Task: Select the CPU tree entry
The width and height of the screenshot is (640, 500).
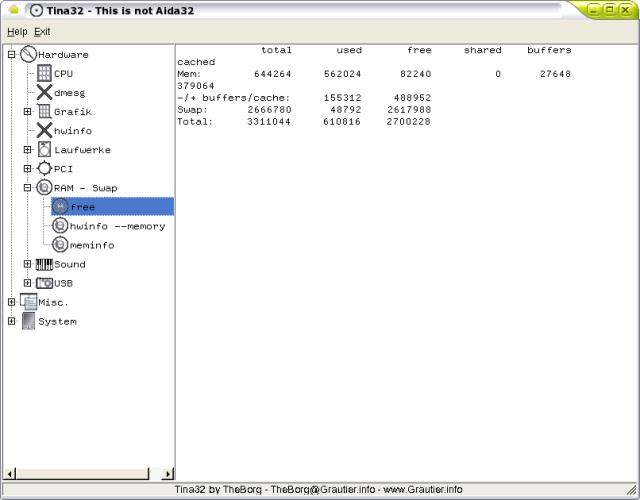Action: click(63, 74)
